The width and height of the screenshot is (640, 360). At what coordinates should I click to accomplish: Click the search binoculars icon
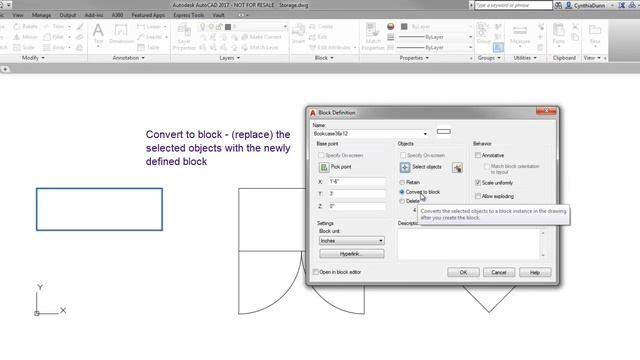click(558, 5)
